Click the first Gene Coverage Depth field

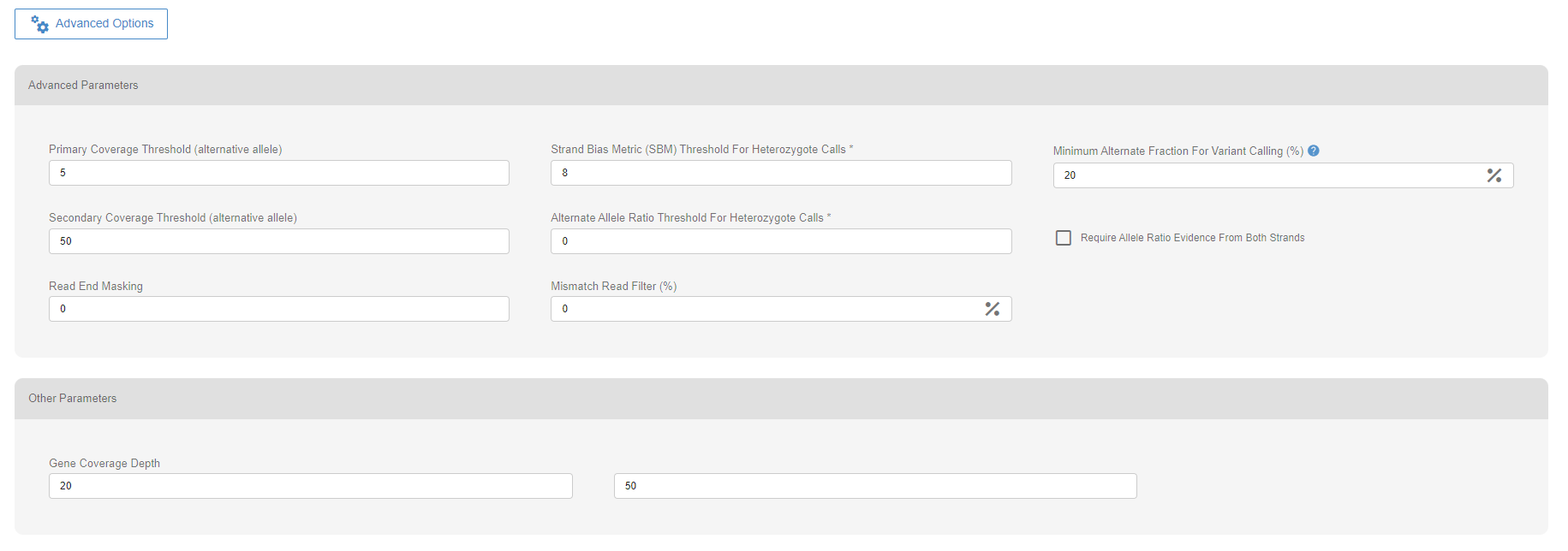click(310, 486)
